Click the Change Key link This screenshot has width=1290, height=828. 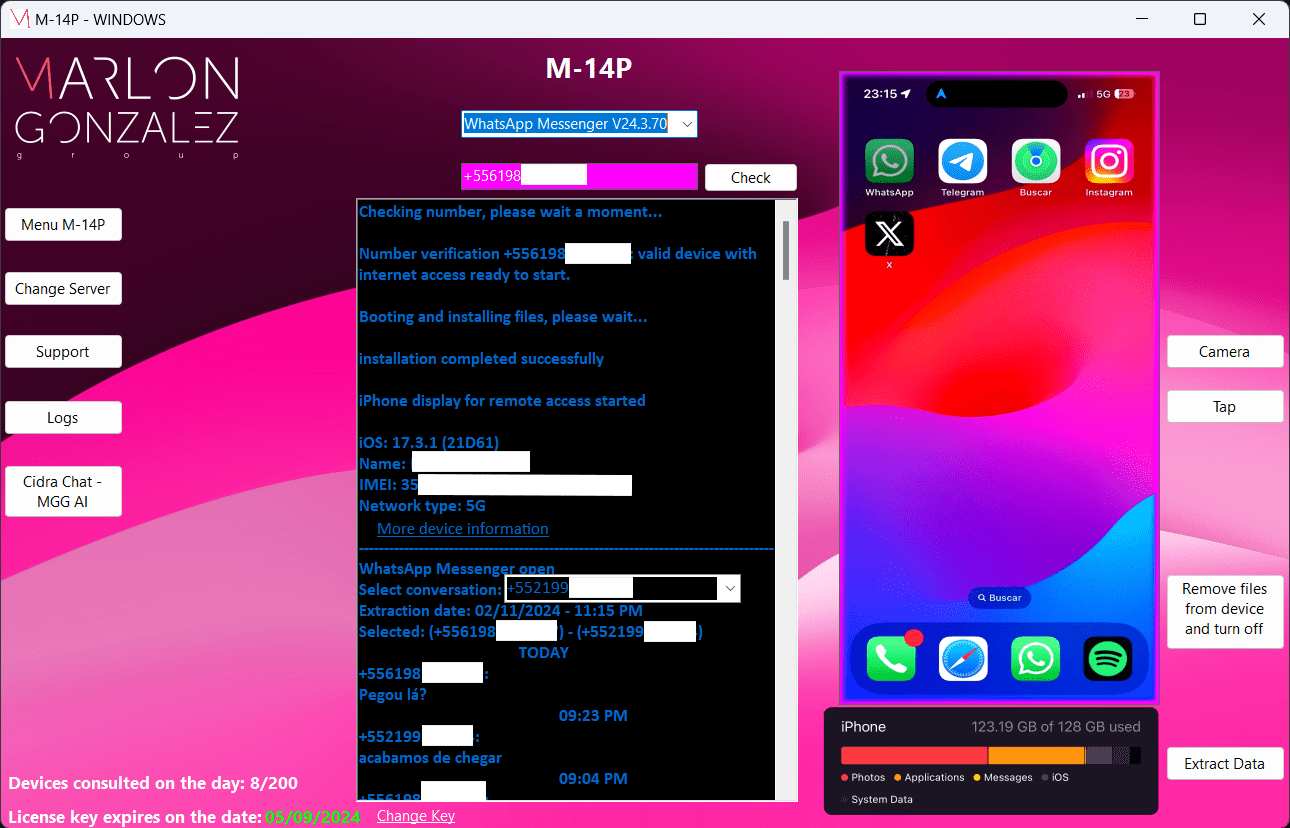[416, 816]
